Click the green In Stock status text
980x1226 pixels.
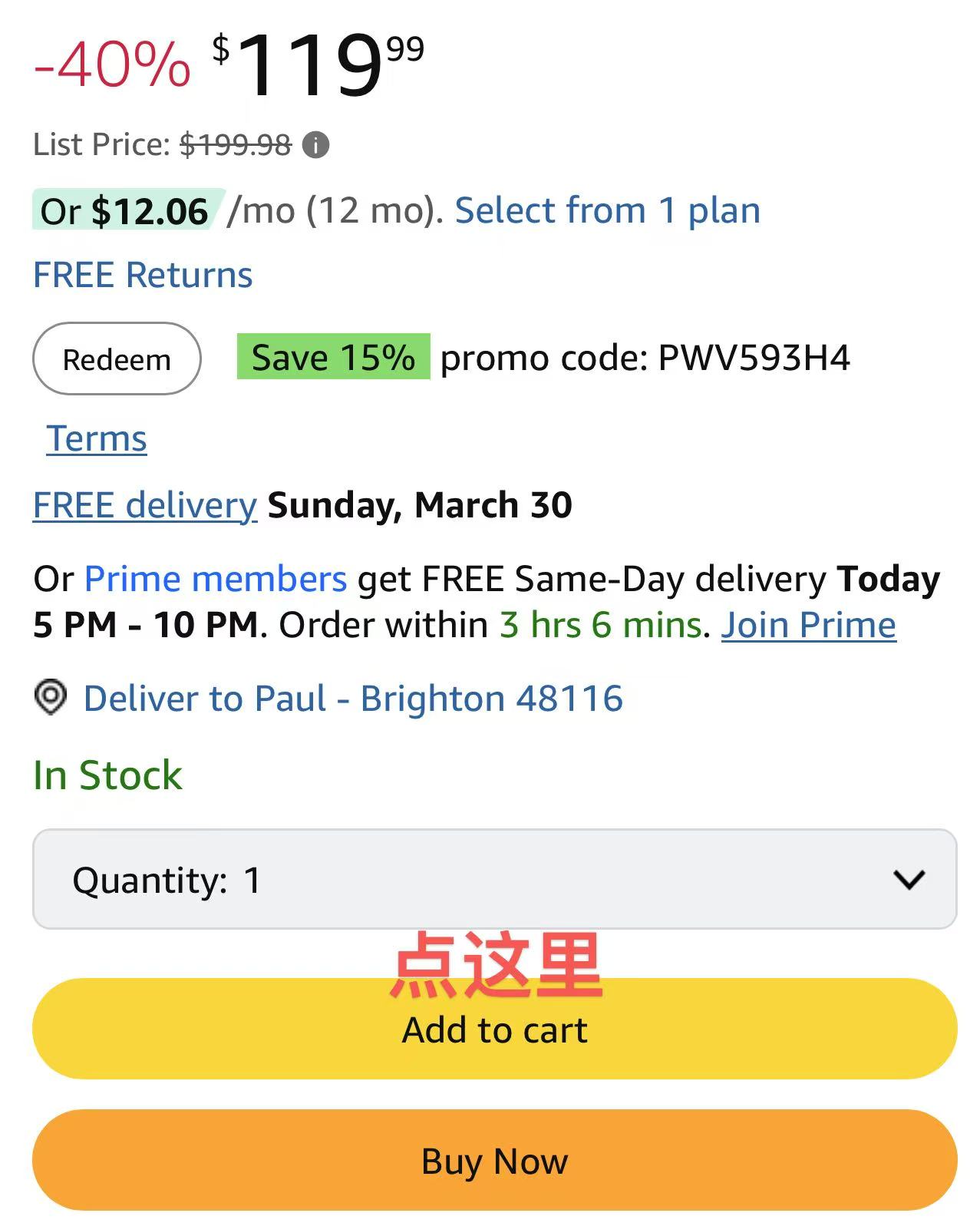[x=107, y=775]
